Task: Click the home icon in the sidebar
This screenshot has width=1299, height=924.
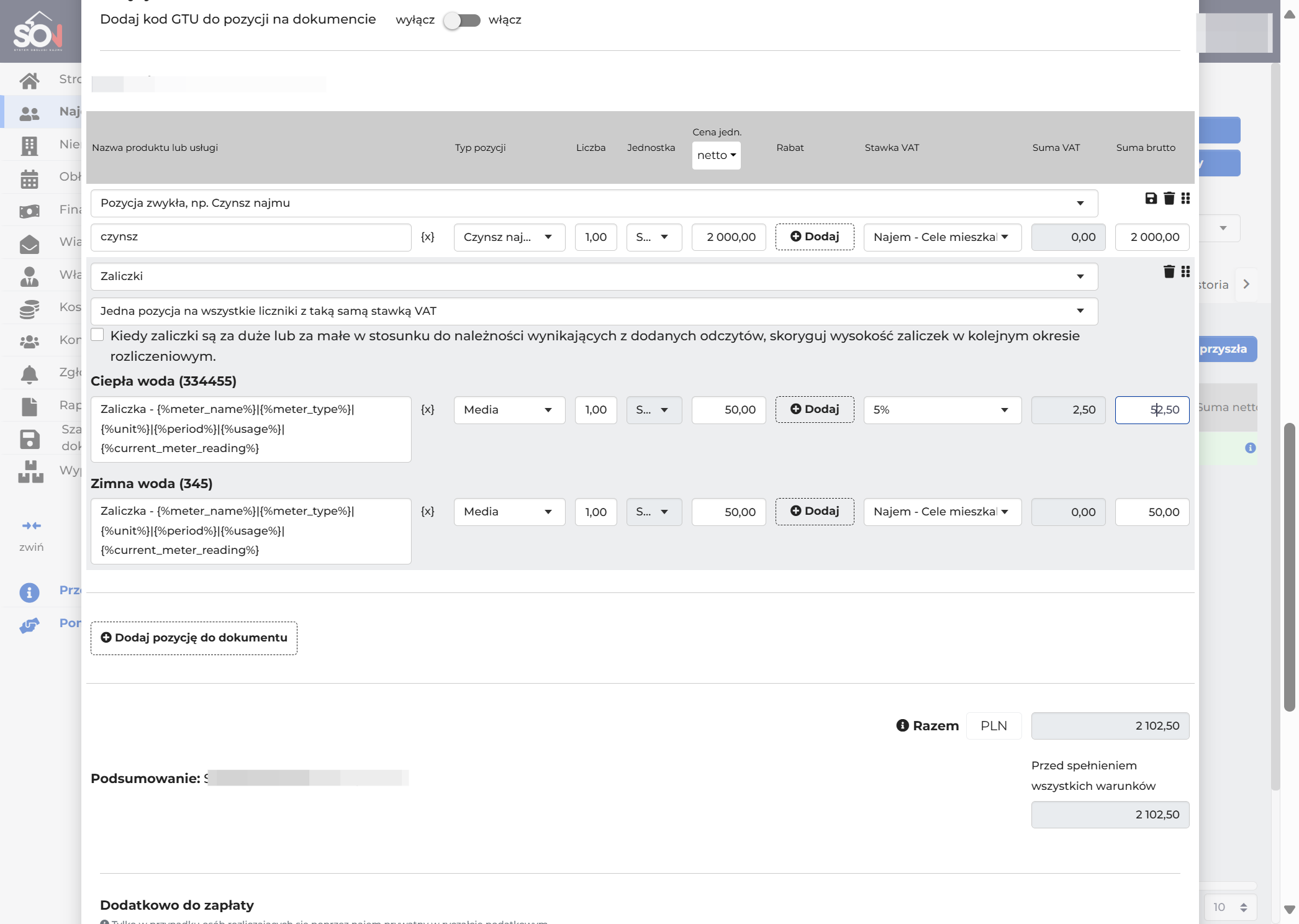Action: [29, 80]
